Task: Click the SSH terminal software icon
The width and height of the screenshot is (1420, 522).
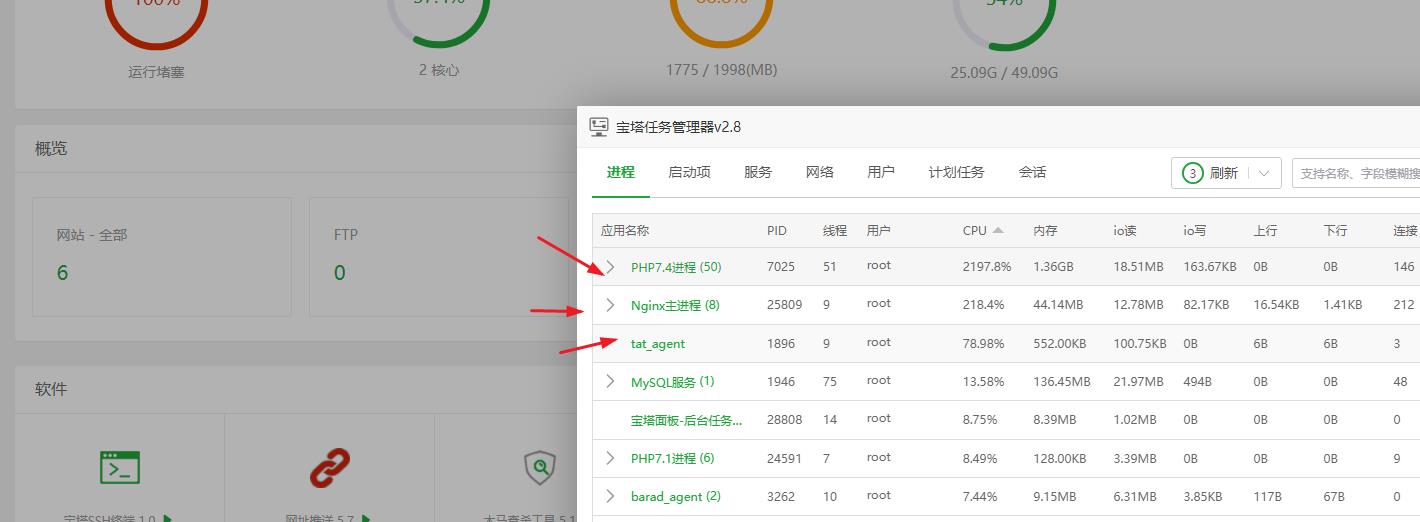Action: click(120, 467)
